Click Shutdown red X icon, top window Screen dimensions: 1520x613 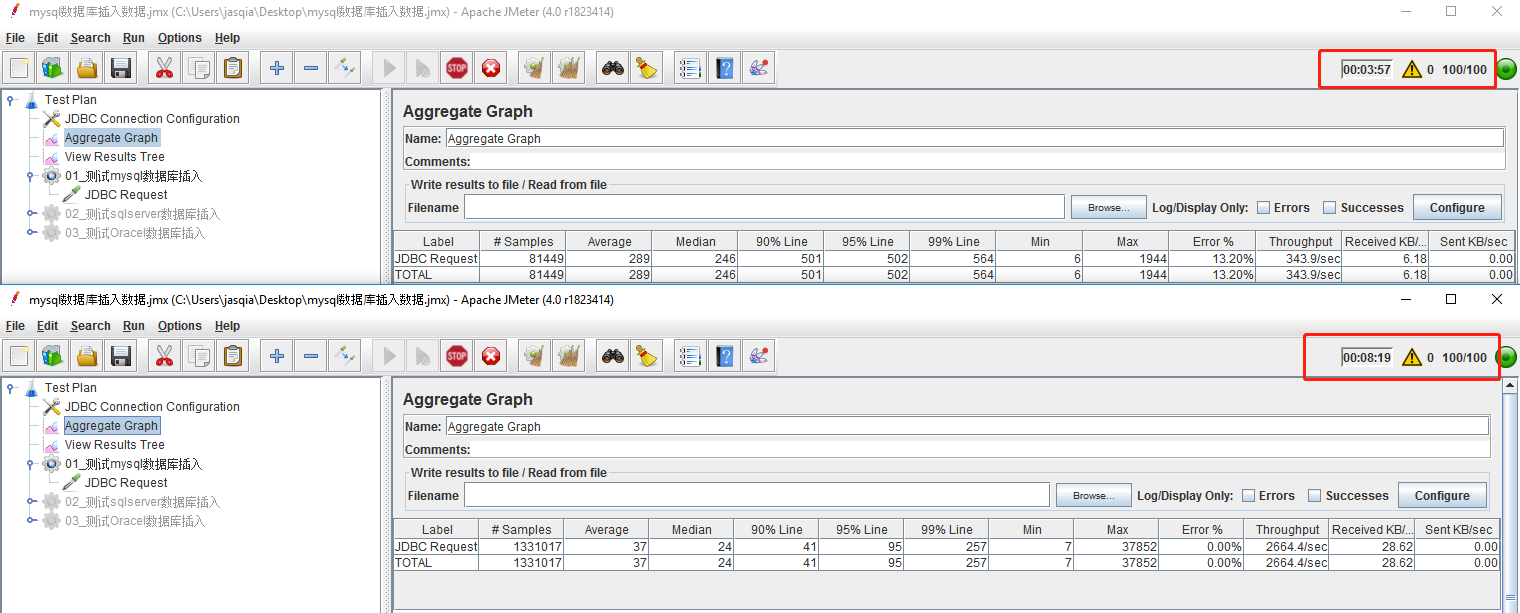[491, 68]
